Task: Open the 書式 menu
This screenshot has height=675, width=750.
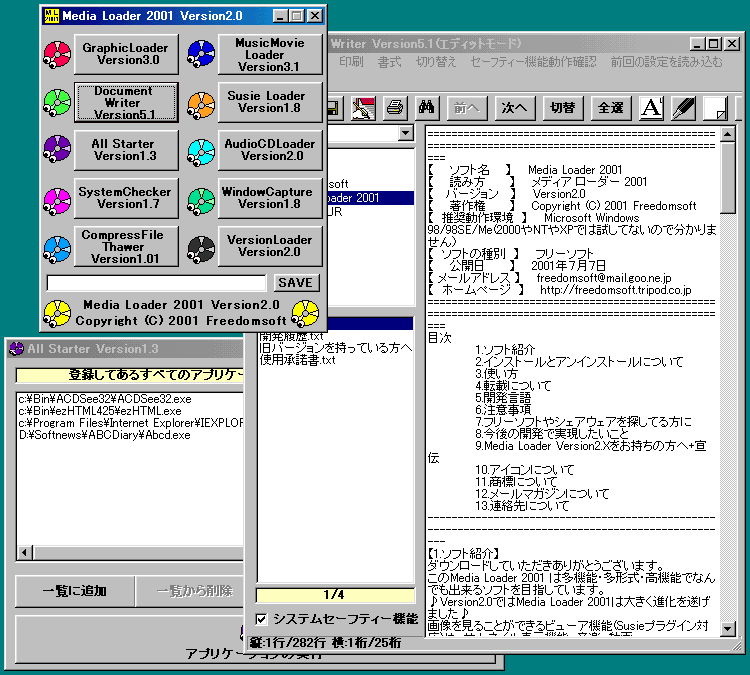Action: pos(389,62)
